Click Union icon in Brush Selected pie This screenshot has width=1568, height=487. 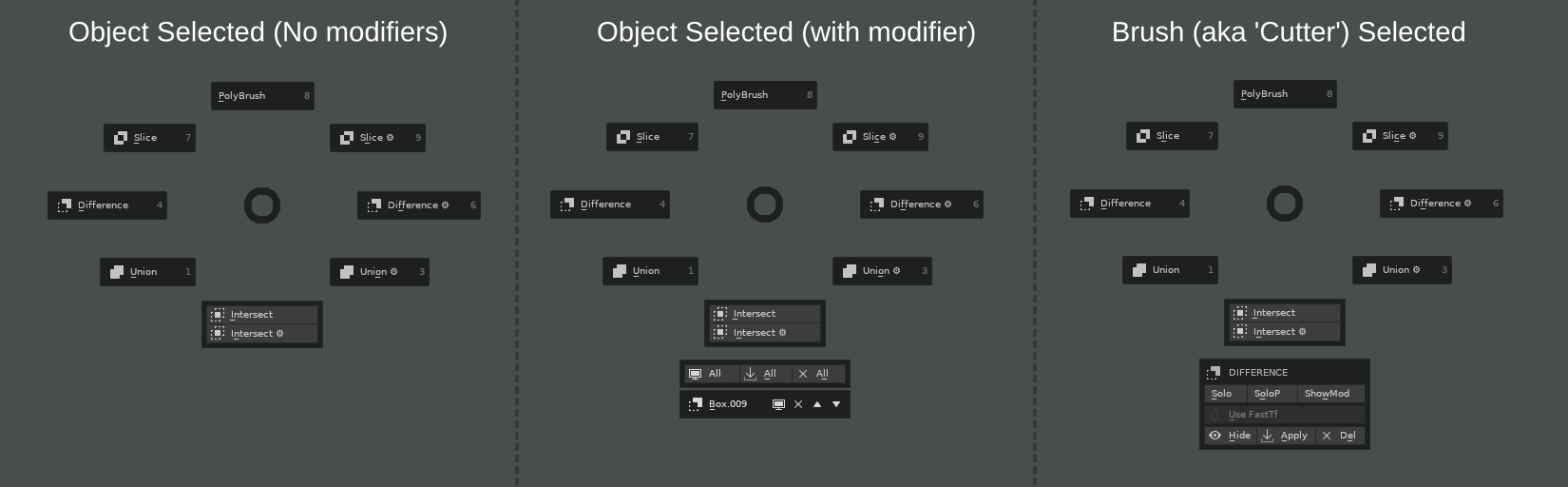1139,270
